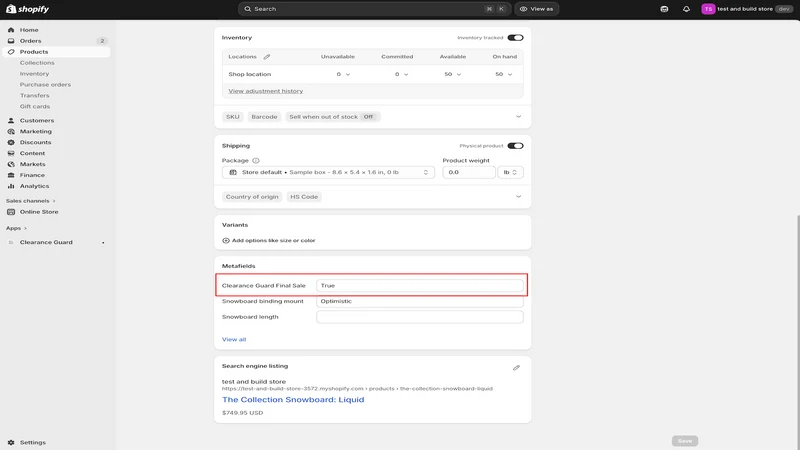This screenshot has height=450, width=800.
Task: Click the Country of origin tag
Action: pyautogui.click(x=252, y=197)
